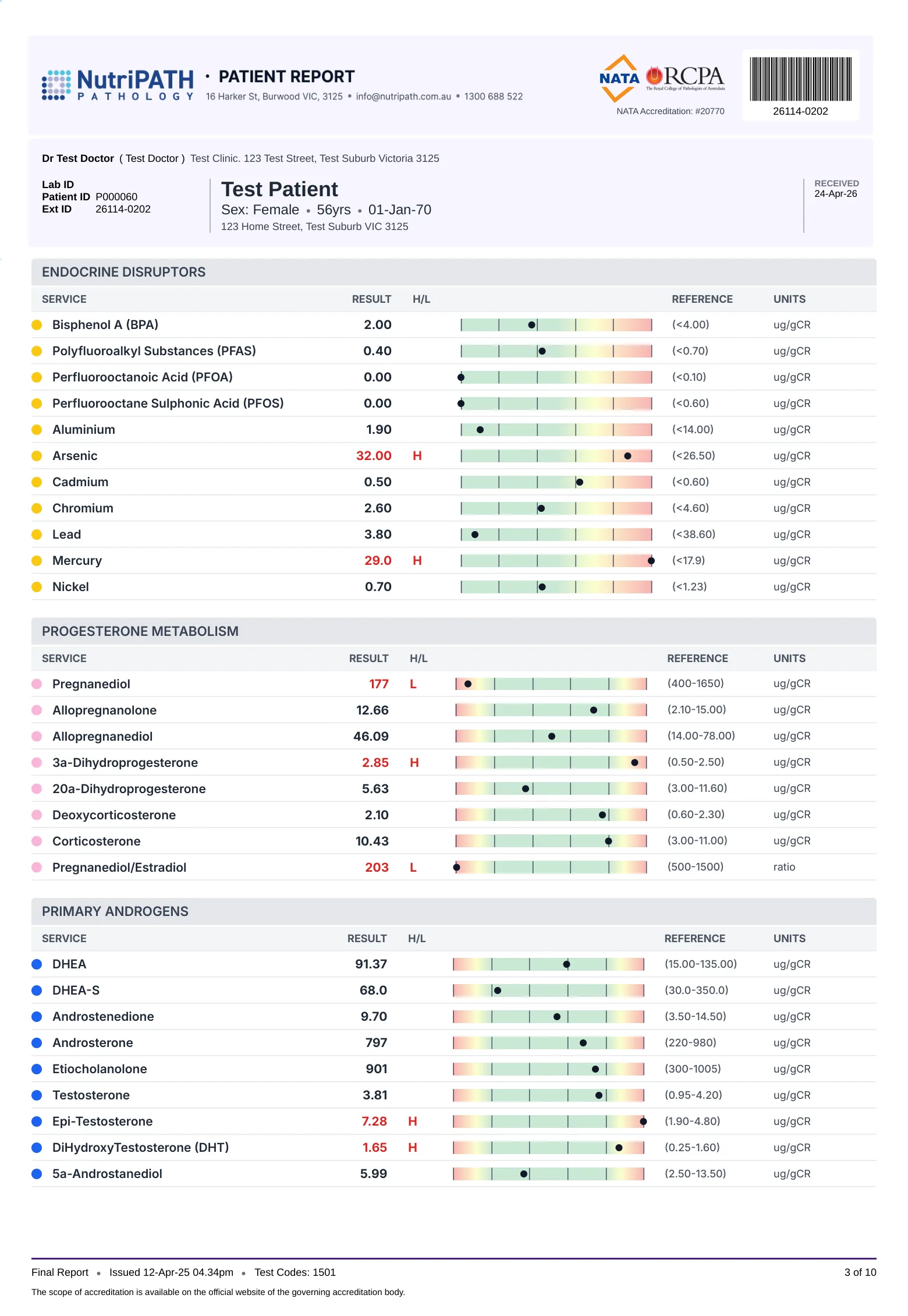The height and width of the screenshot is (1316, 908).
Task: Click the received date 24-Apr-26
Action: pos(836,194)
